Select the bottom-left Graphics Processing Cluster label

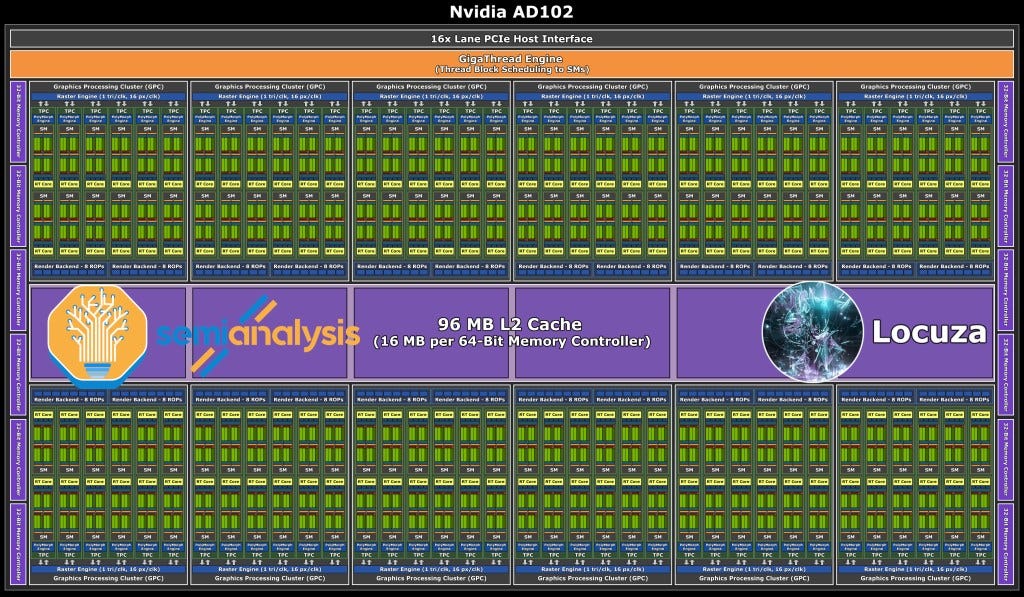(x=108, y=578)
